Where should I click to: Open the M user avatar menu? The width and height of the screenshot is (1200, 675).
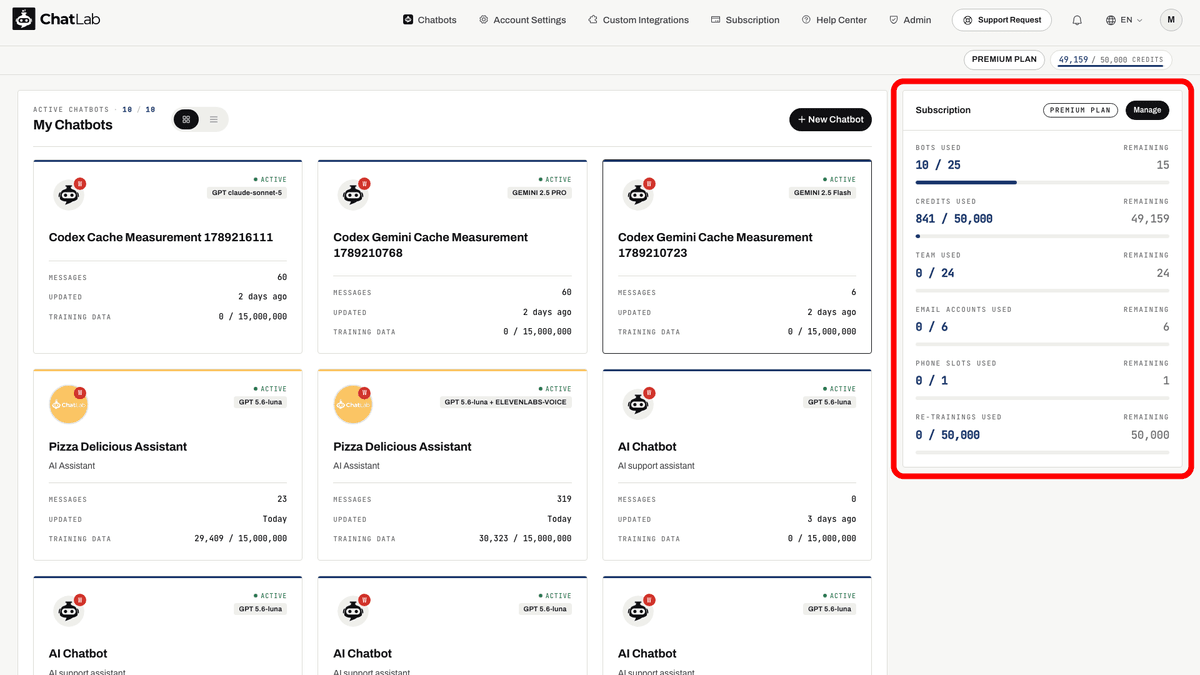(1171, 19)
